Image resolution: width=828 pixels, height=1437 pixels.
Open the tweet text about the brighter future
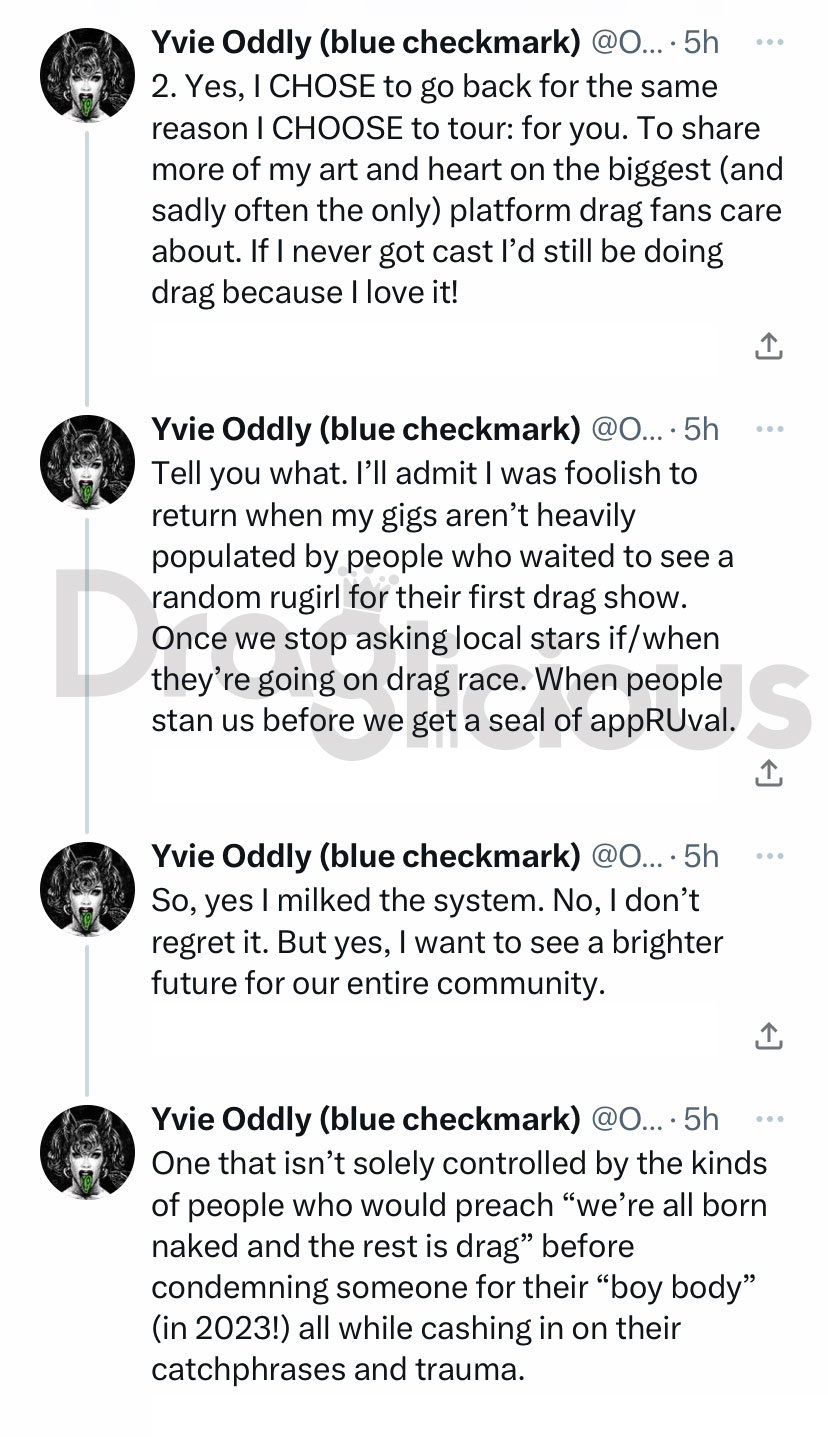tap(437, 942)
